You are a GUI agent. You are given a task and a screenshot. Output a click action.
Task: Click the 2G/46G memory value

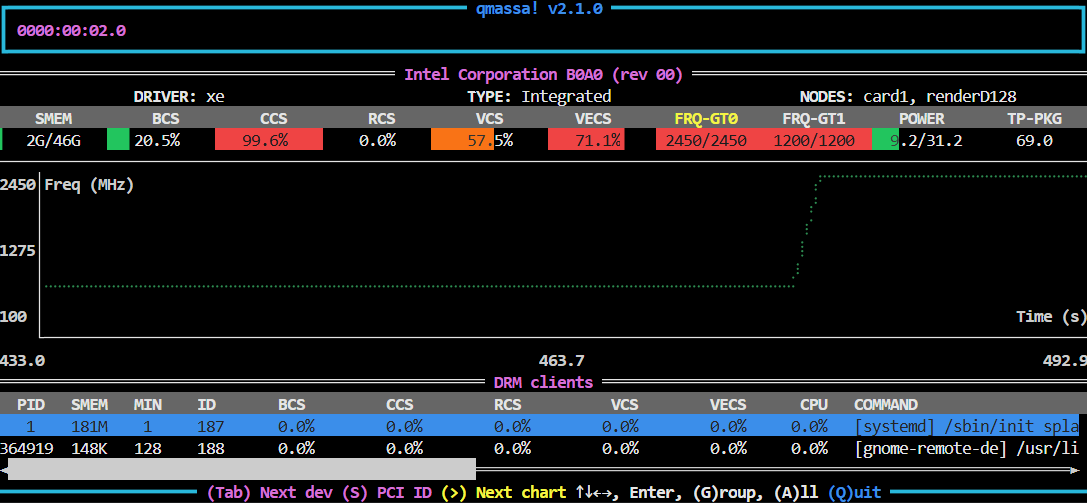coord(53,141)
